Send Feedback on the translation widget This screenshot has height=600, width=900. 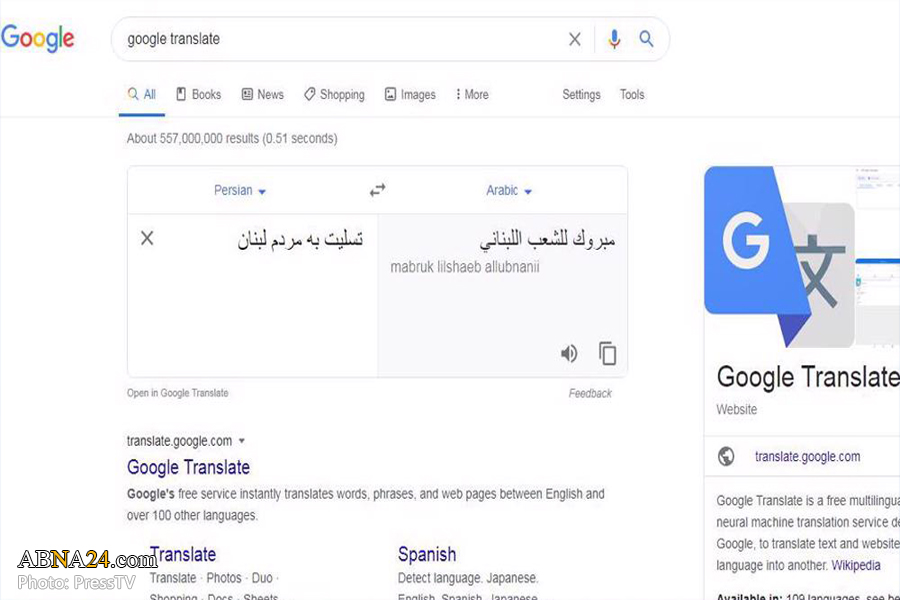590,393
